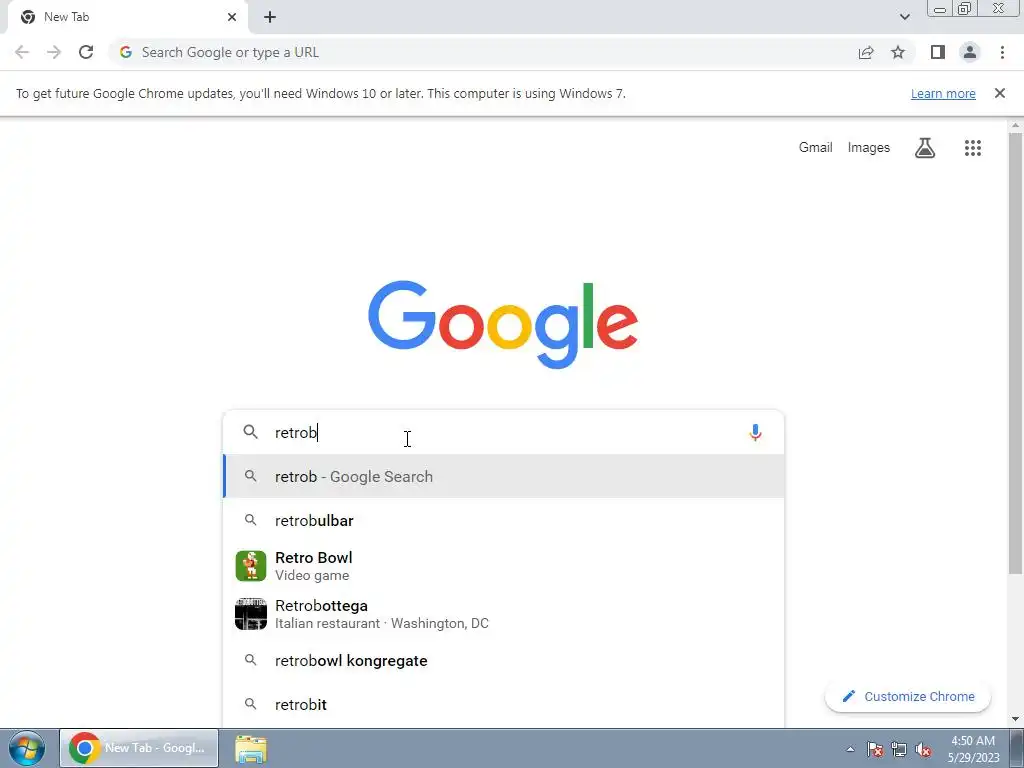Click the Retrobottega restaurant thumbnail
This screenshot has width=1024, height=768.
coord(251,614)
